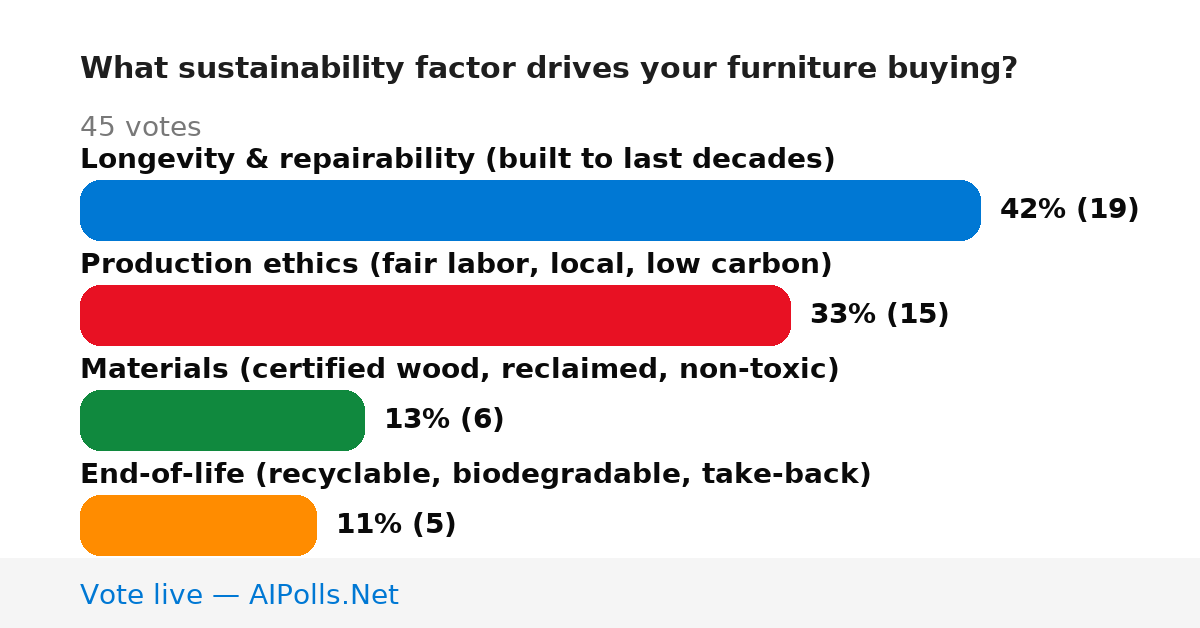Select the Production ethics option label
The height and width of the screenshot is (628, 1200).
456,264
